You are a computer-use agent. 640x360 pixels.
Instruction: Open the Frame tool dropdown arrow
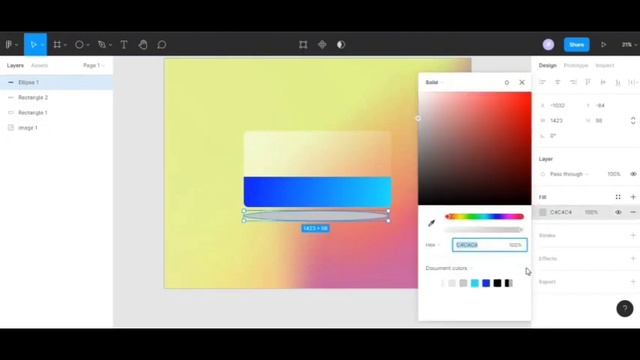coord(65,45)
